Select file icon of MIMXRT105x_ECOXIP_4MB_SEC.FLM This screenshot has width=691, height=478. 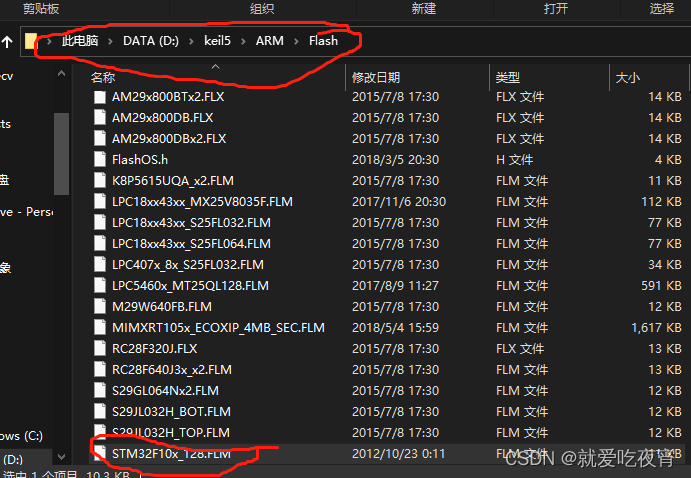(x=100, y=328)
